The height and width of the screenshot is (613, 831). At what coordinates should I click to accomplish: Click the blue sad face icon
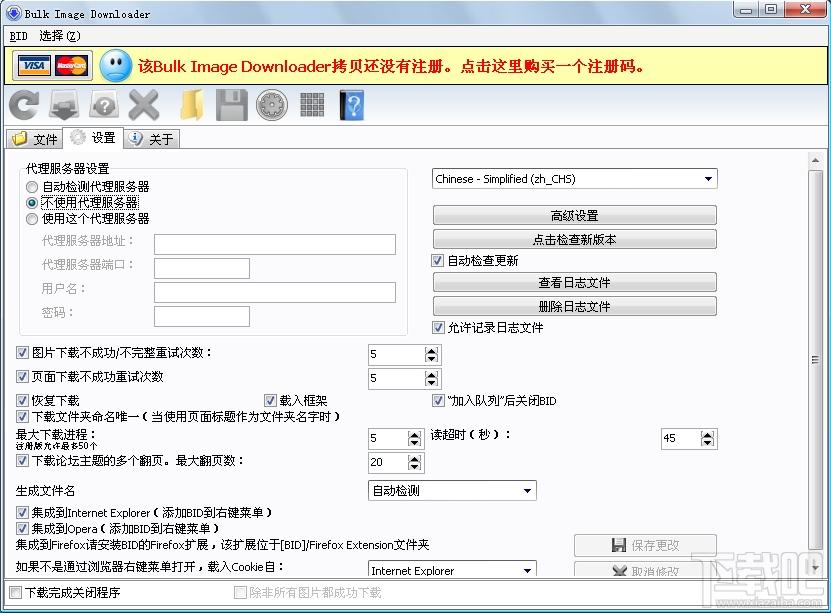tap(116, 66)
